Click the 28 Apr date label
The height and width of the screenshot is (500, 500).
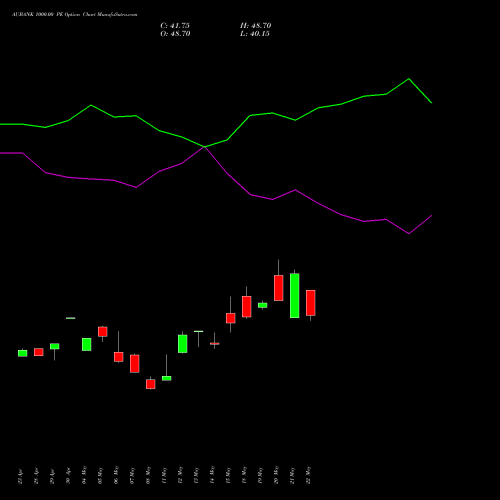pos(37,476)
